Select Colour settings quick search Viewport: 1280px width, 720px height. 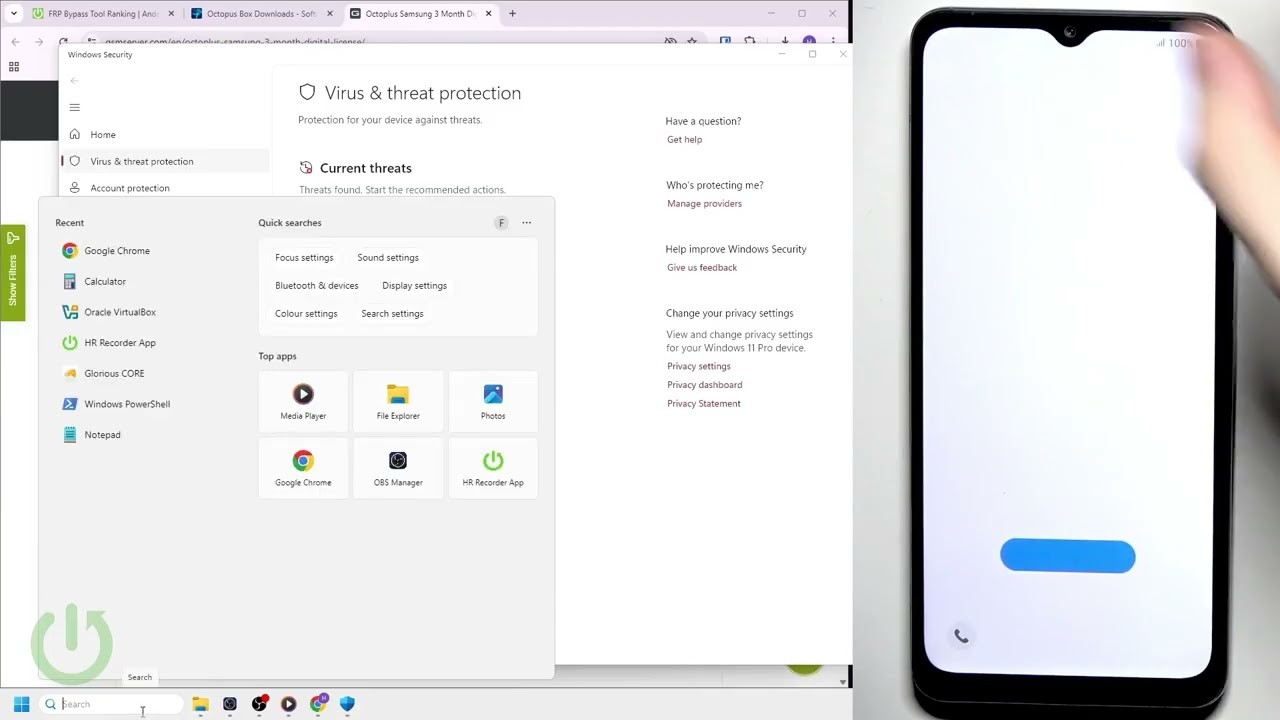pyautogui.click(x=306, y=314)
